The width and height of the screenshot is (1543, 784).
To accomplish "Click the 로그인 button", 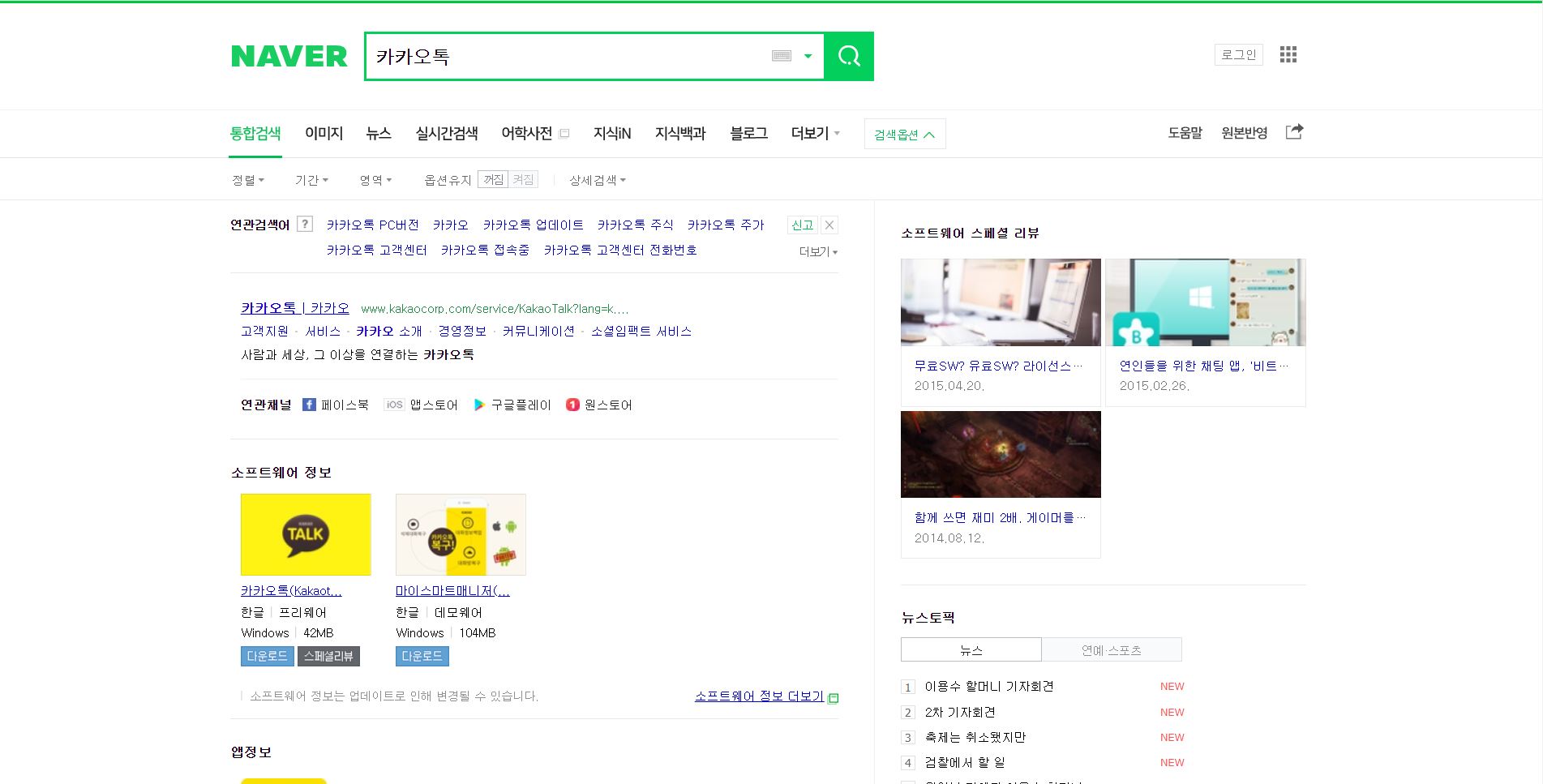I will click(x=1239, y=54).
